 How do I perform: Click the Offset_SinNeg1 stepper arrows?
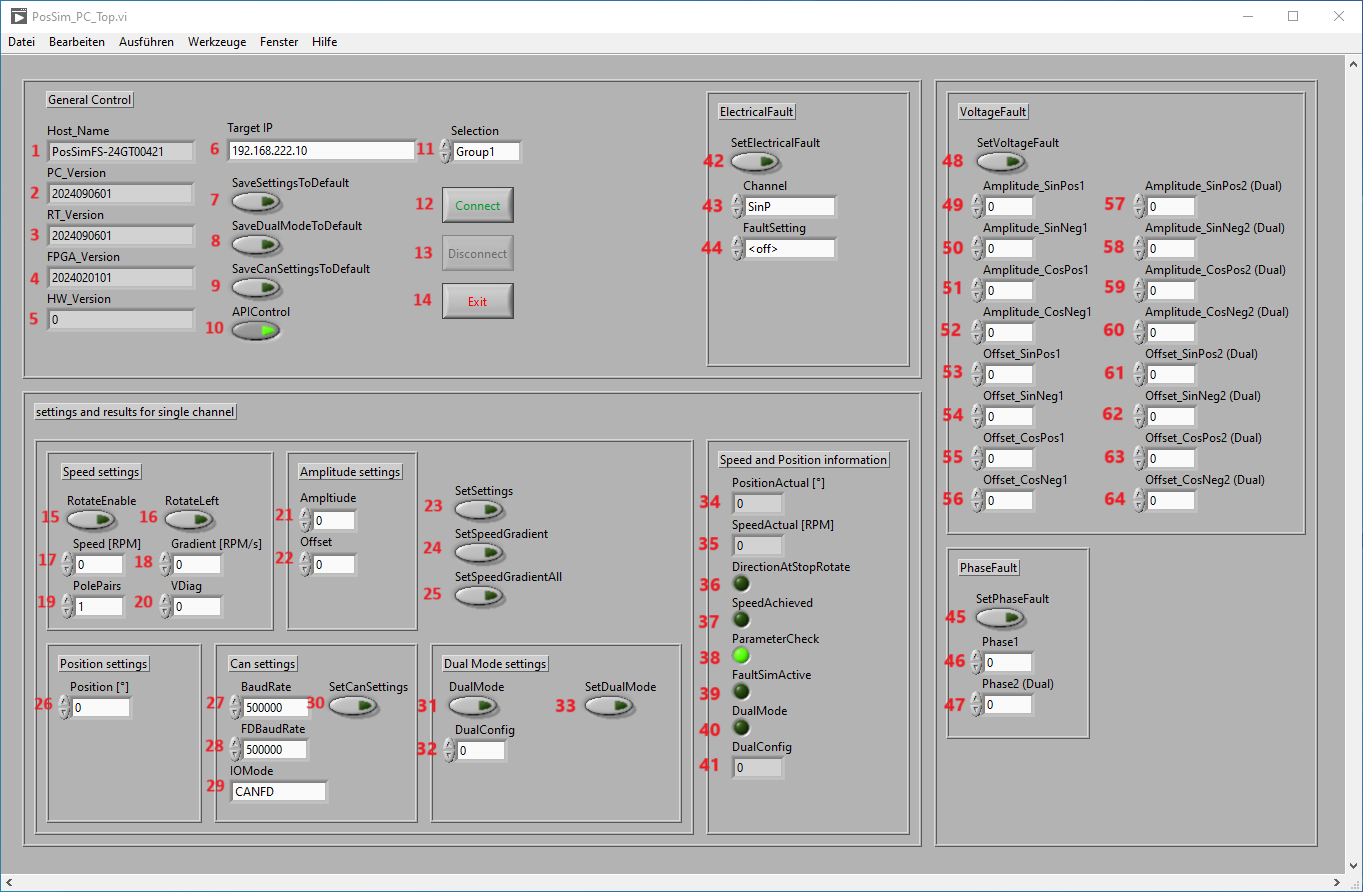(977, 416)
